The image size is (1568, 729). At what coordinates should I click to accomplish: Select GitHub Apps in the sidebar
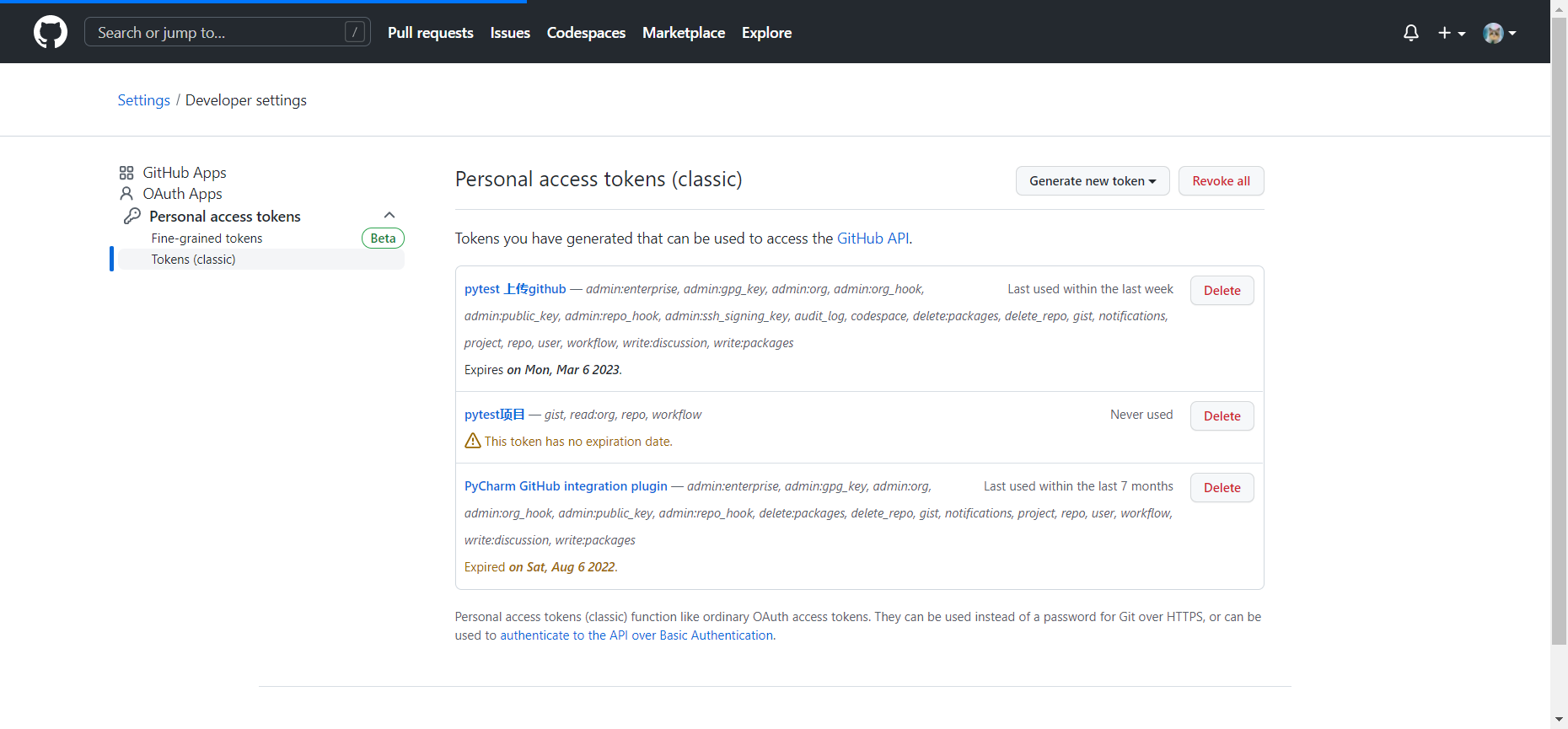185,173
